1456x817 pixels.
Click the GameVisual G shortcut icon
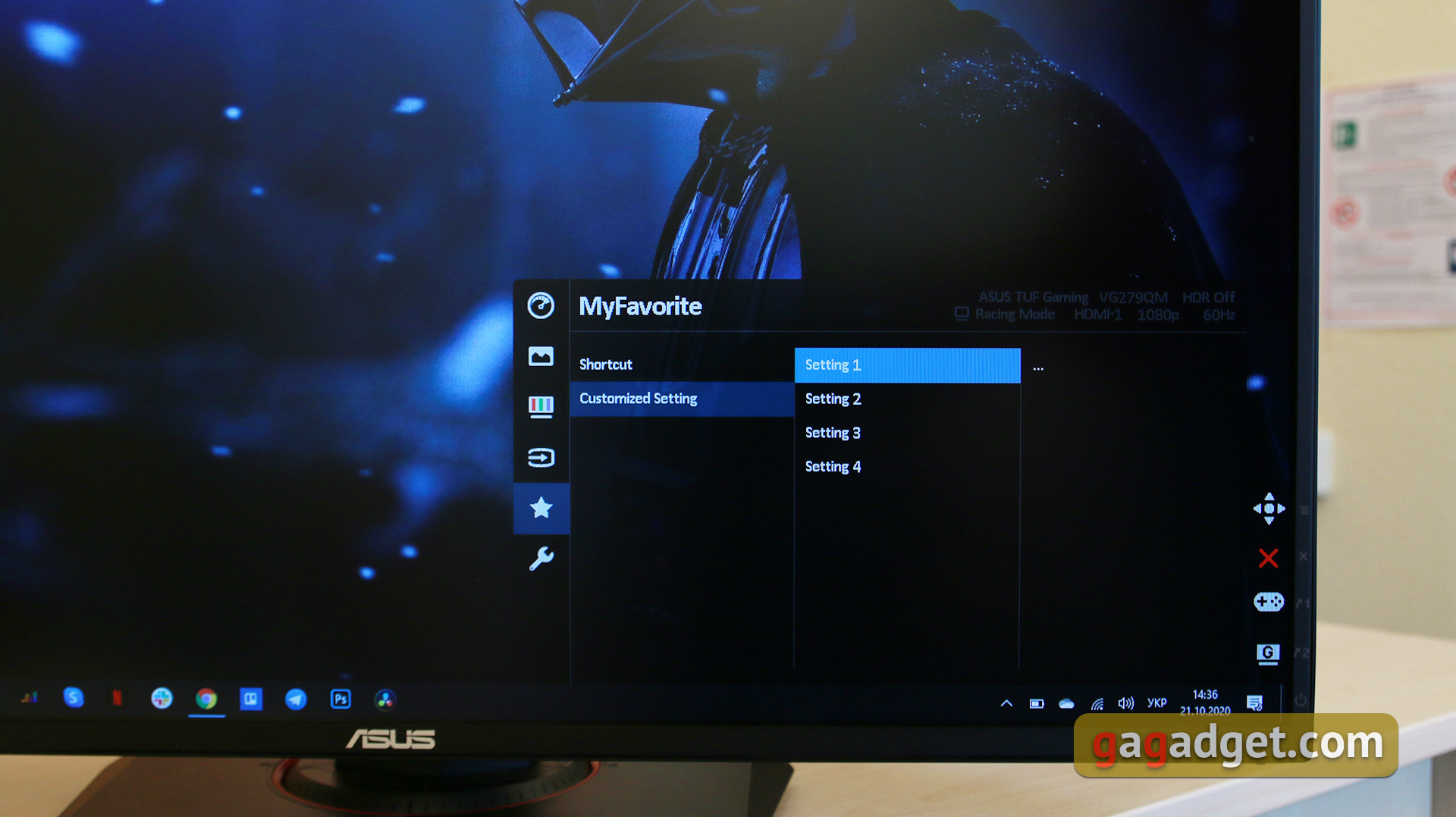[x=1268, y=653]
